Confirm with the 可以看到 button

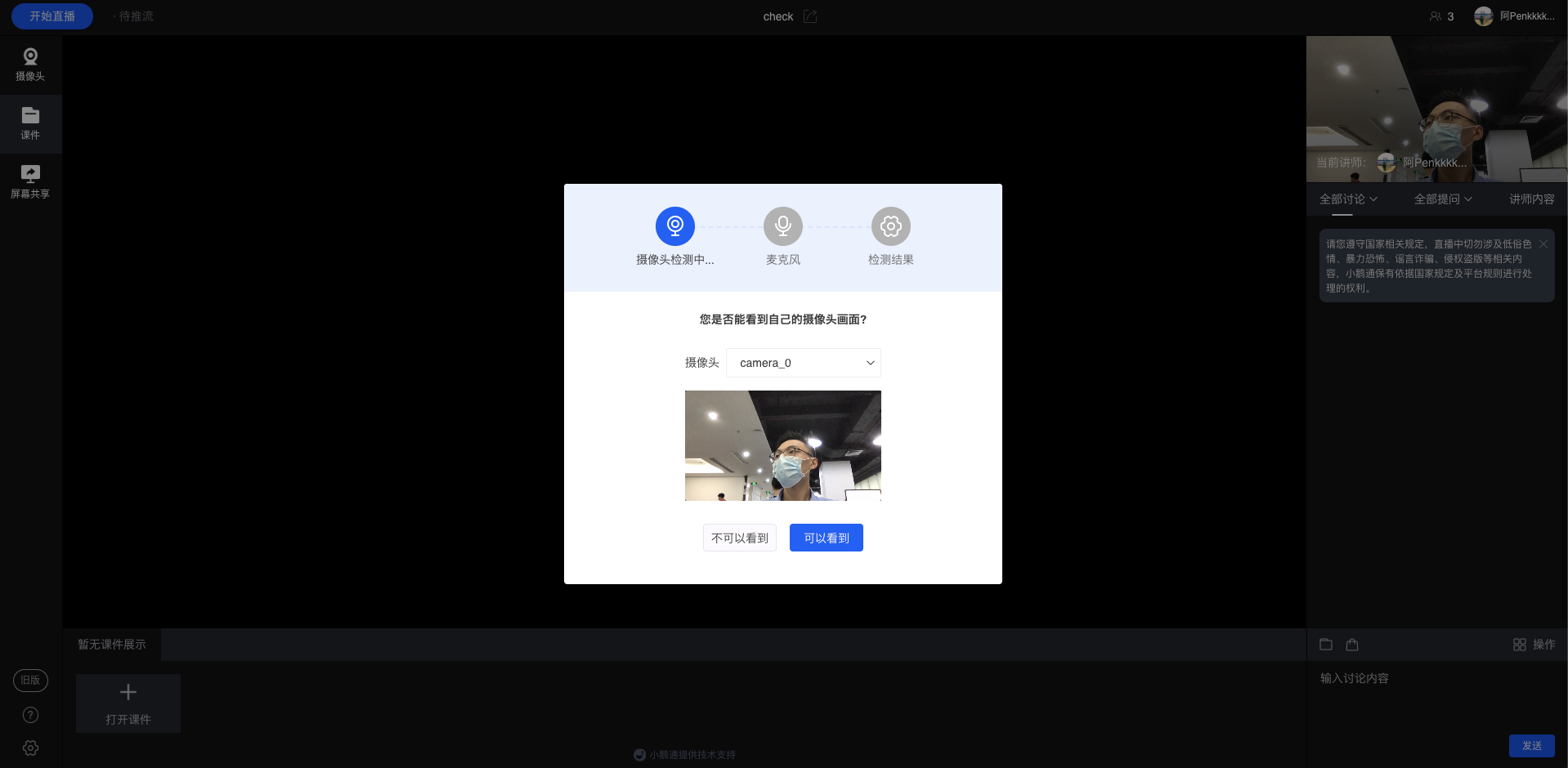click(827, 538)
